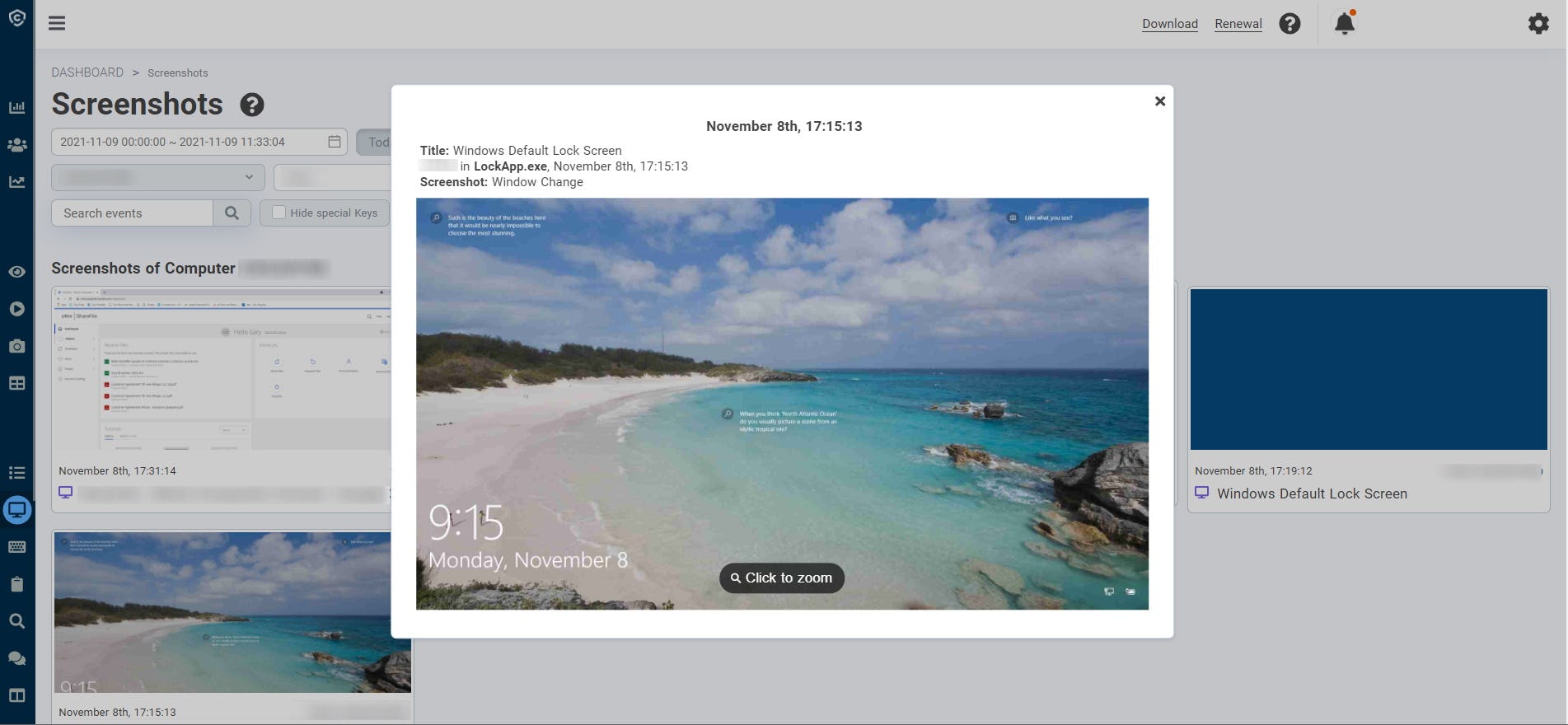Viewport: 1568px width, 725px height.
Task: Click the help icon beside Screenshots heading
Action: pos(252,105)
